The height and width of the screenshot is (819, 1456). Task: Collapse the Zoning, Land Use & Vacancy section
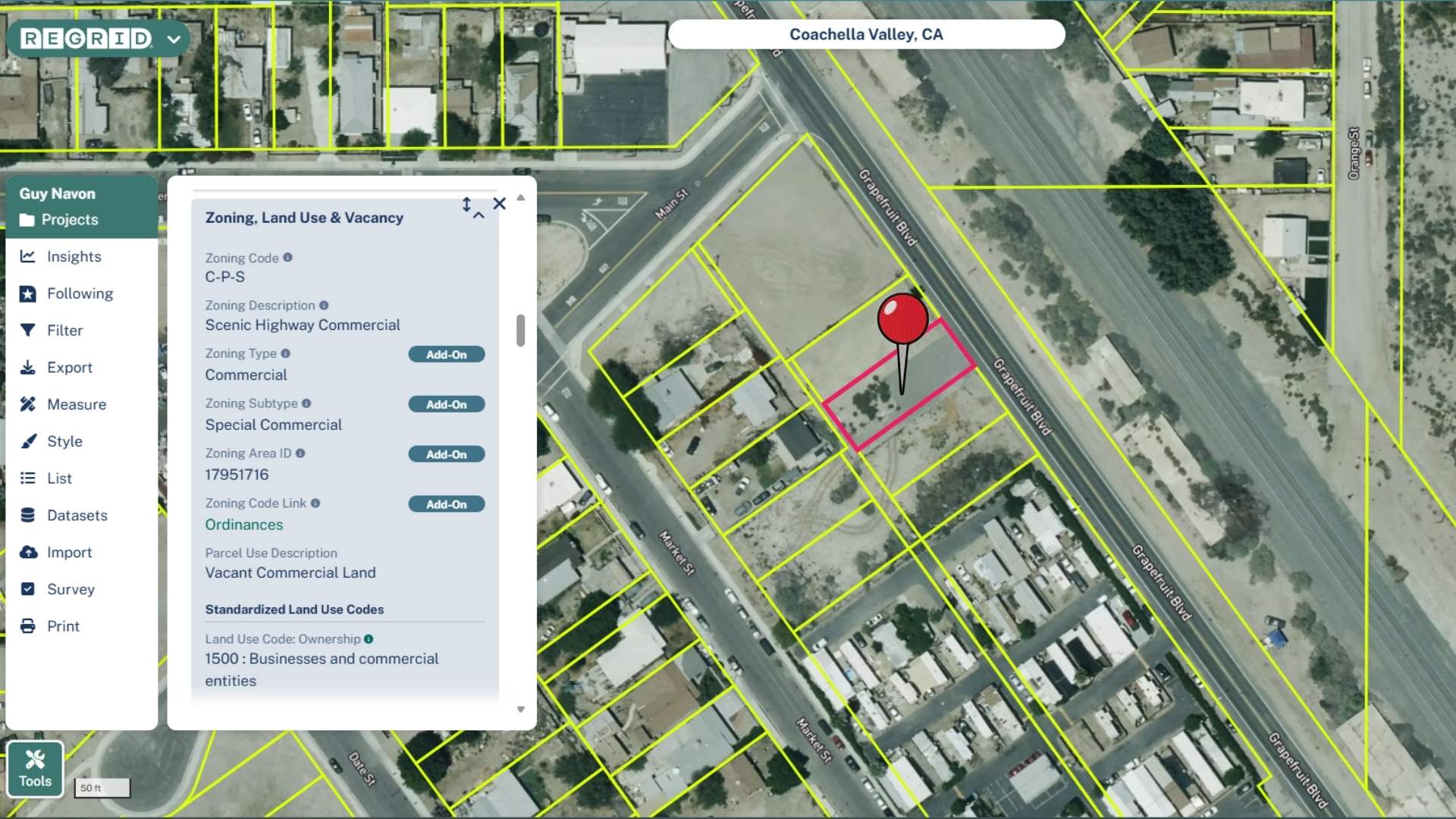pos(479,217)
